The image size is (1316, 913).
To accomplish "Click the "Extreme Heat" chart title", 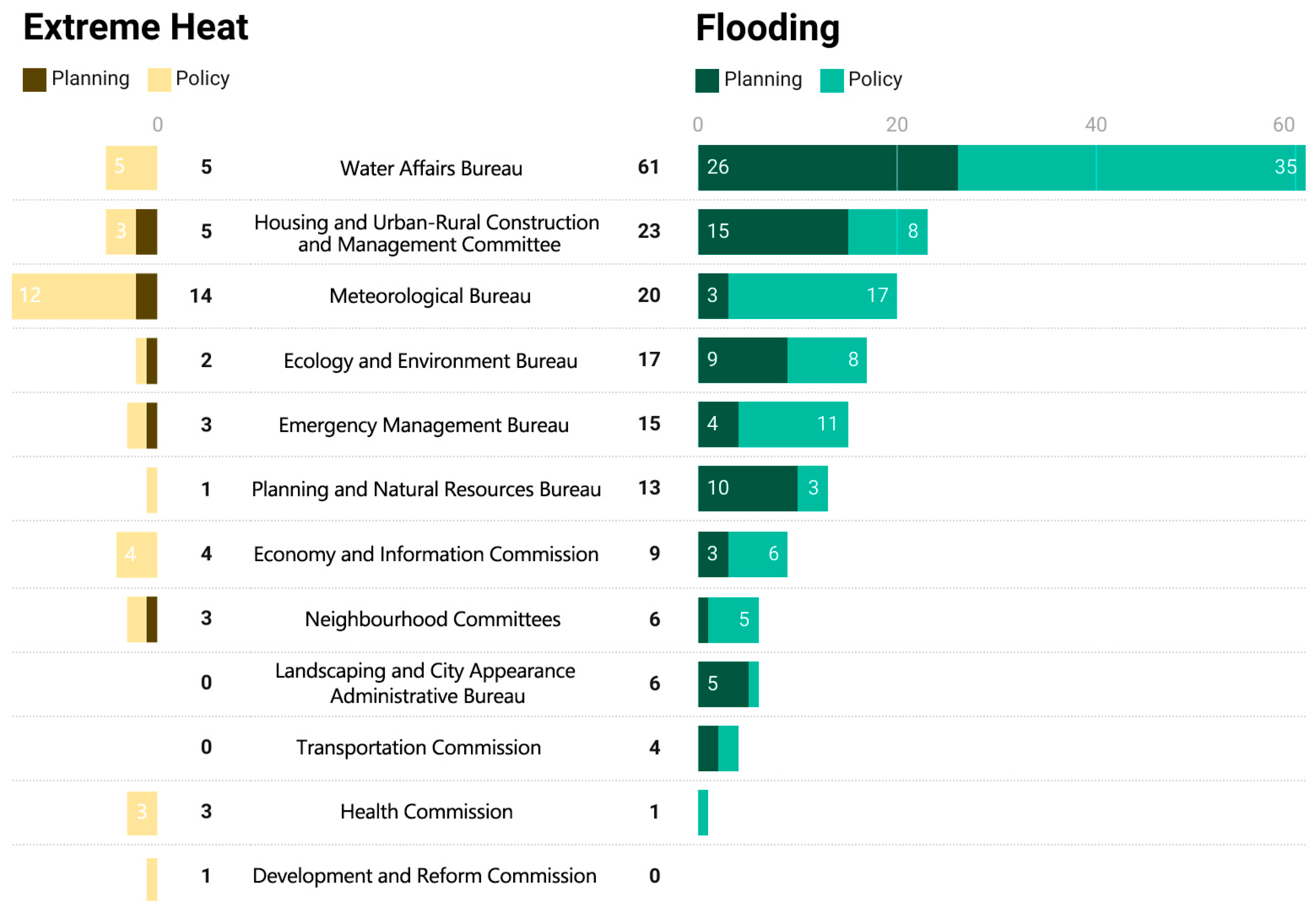I will point(135,27).
